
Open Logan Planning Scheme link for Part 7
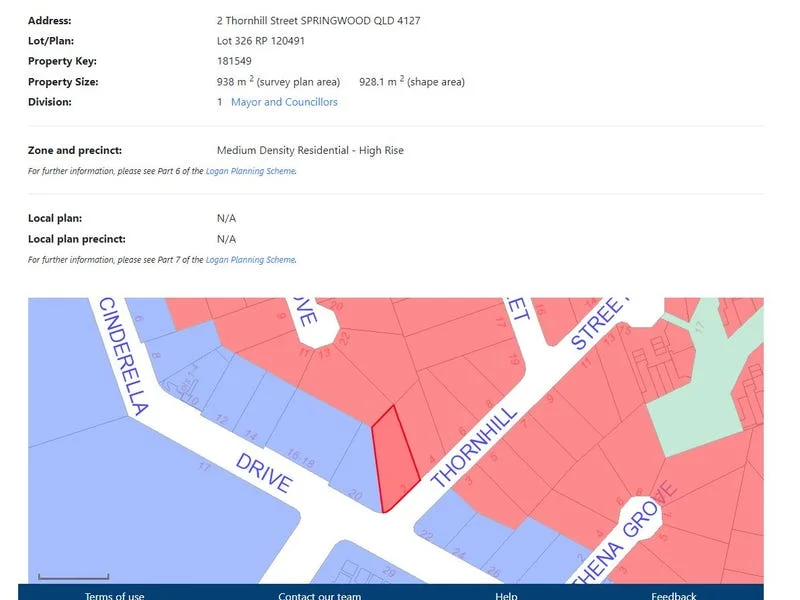[x=250, y=260]
